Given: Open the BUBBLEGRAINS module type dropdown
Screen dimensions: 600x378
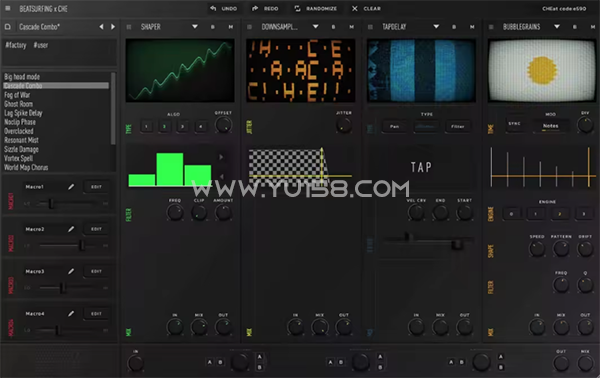Looking at the screenshot, I should [557, 27].
